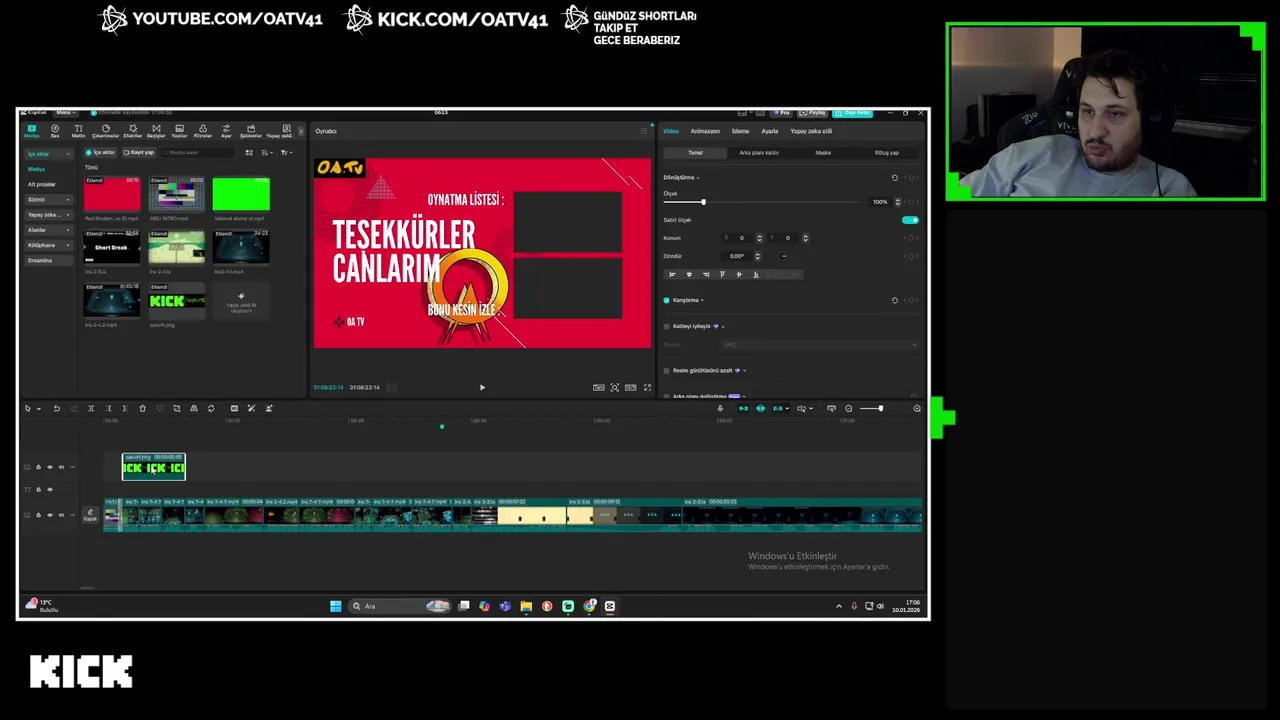
Task: Mute the main video track audio
Action: 61,515
